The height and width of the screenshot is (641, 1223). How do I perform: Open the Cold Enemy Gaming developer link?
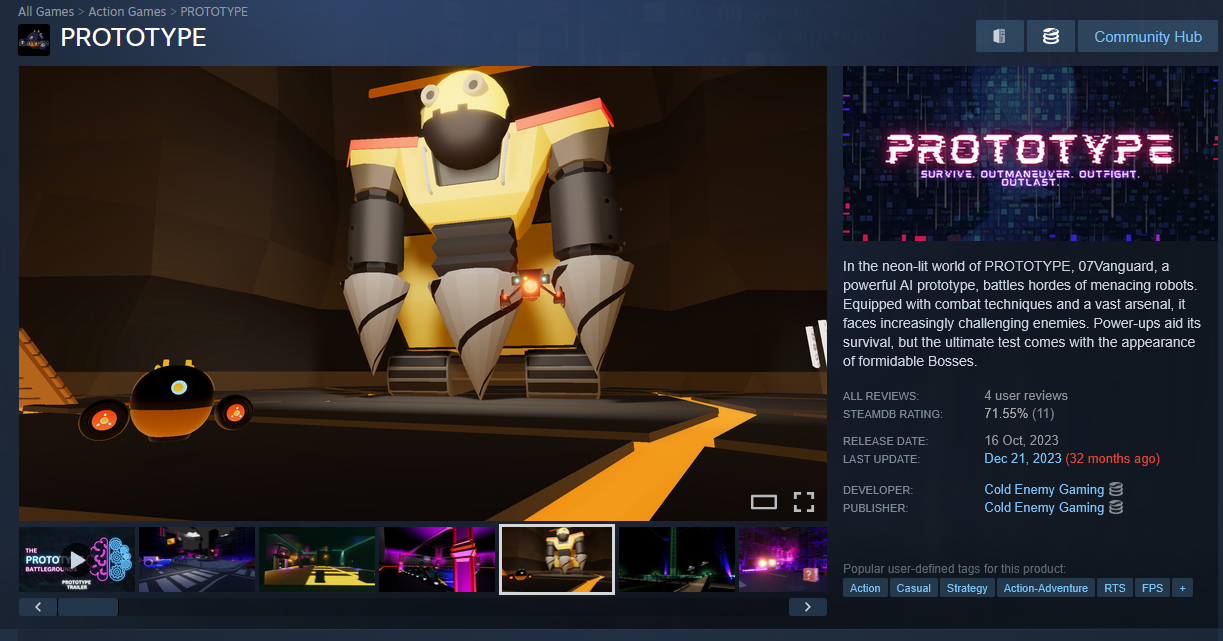[x=1044, y=489]
